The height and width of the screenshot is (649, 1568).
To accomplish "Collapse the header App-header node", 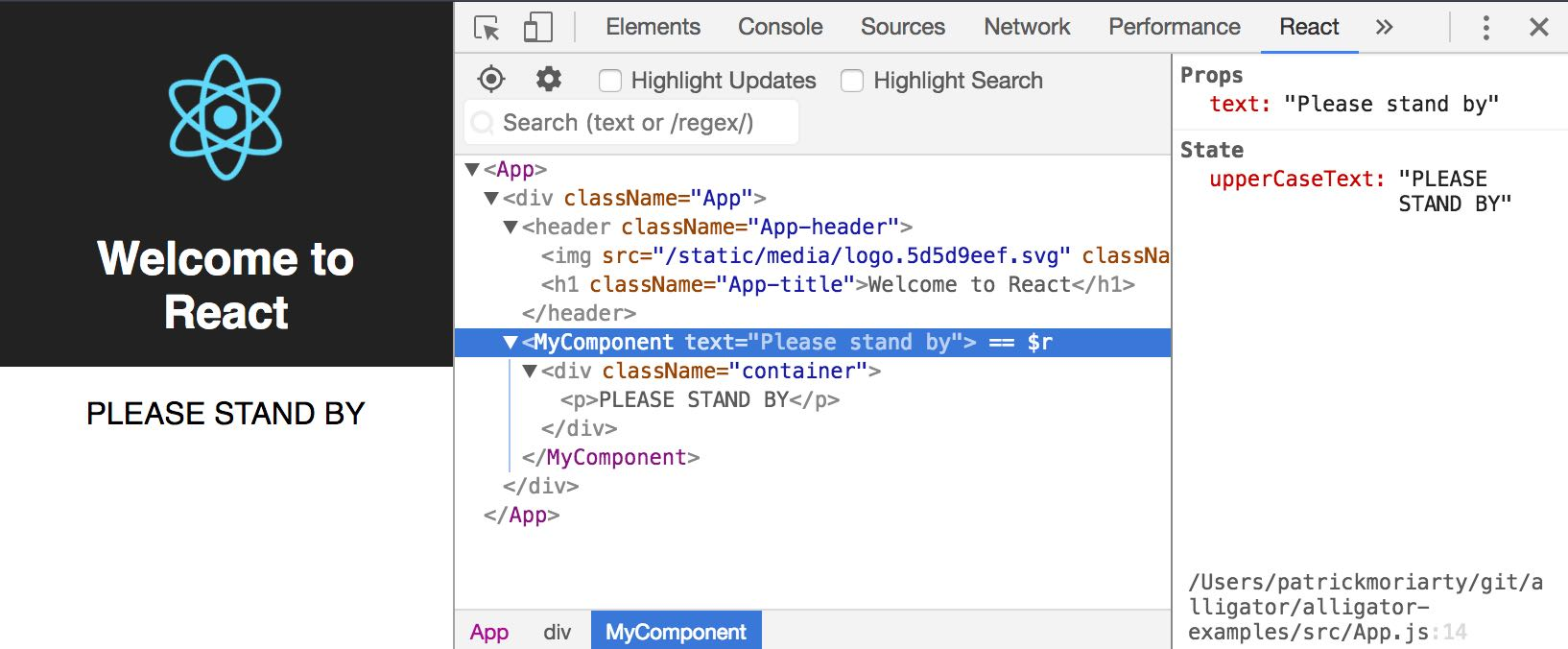I will tap(511, 227).
